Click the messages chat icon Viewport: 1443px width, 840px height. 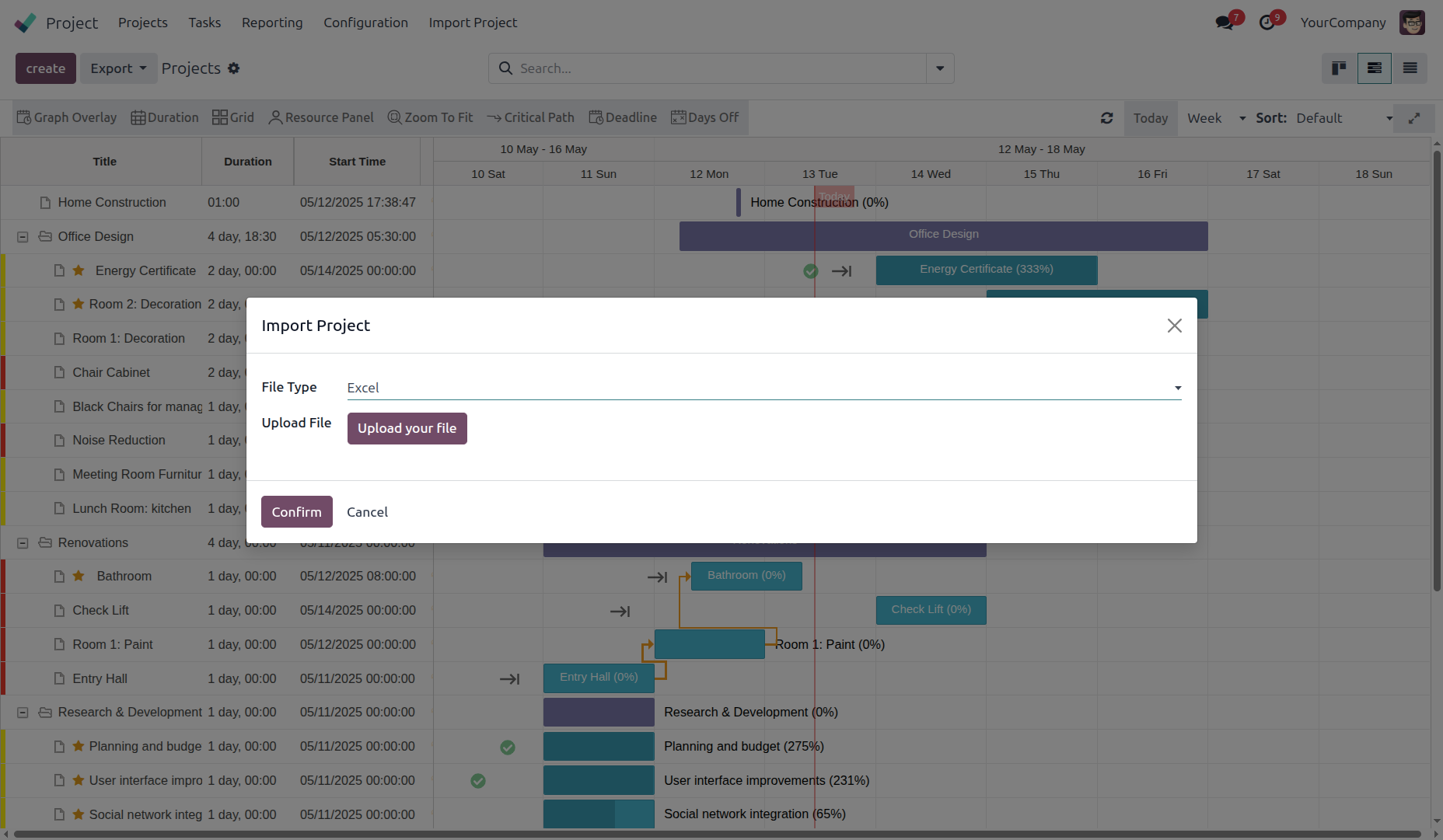(x=1225, y=23)
